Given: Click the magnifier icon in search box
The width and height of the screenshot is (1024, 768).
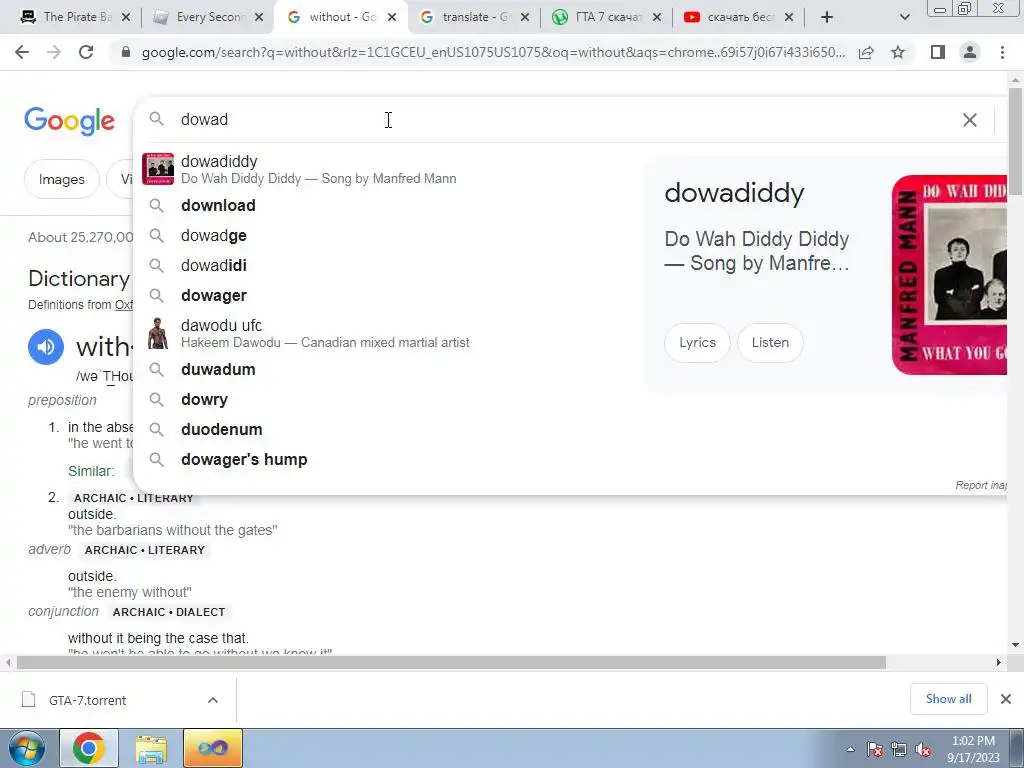Looking at the screenshot, I should coord(156,119).
